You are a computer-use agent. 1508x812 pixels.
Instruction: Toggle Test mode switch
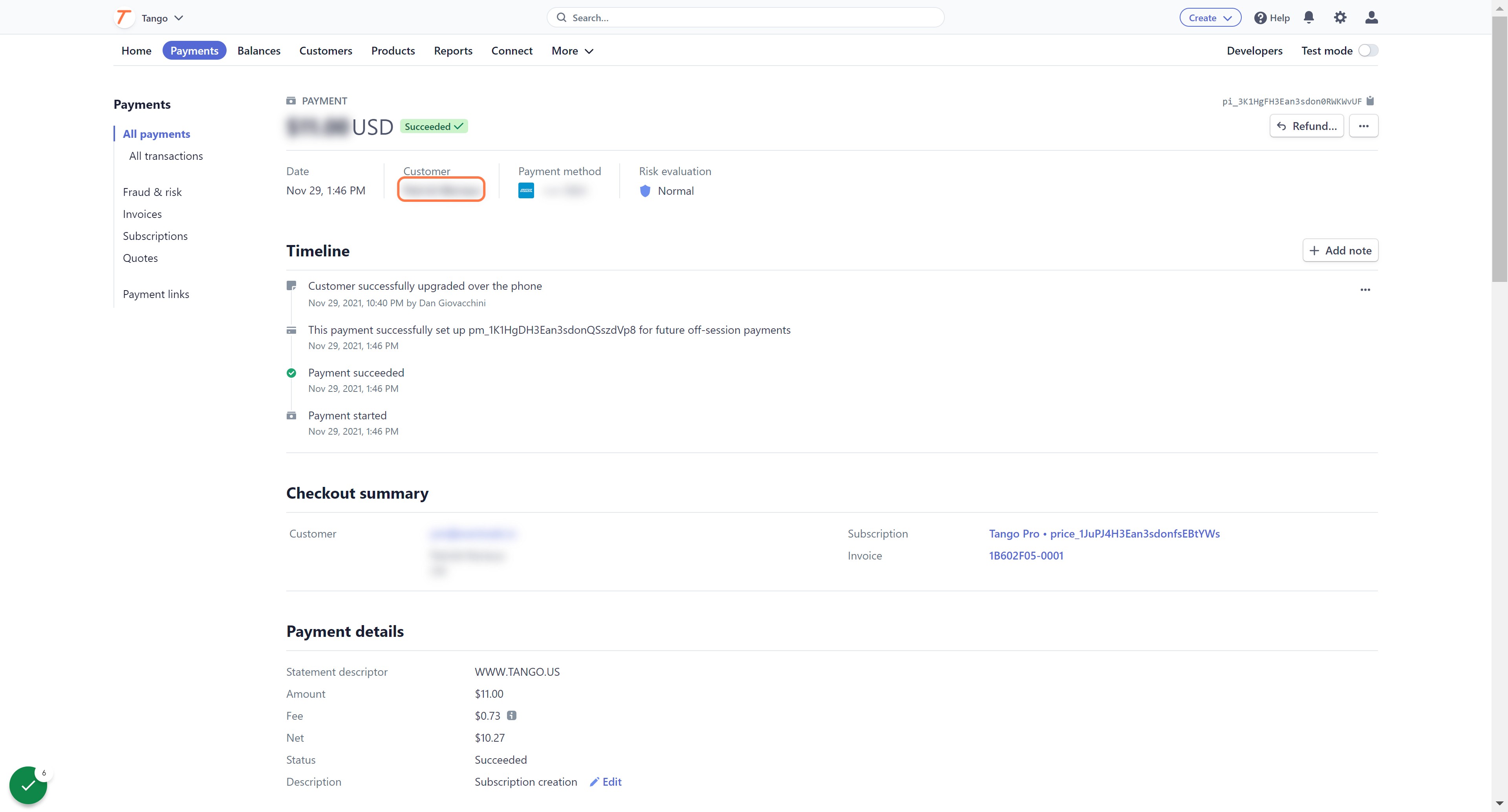point(1368,50)
